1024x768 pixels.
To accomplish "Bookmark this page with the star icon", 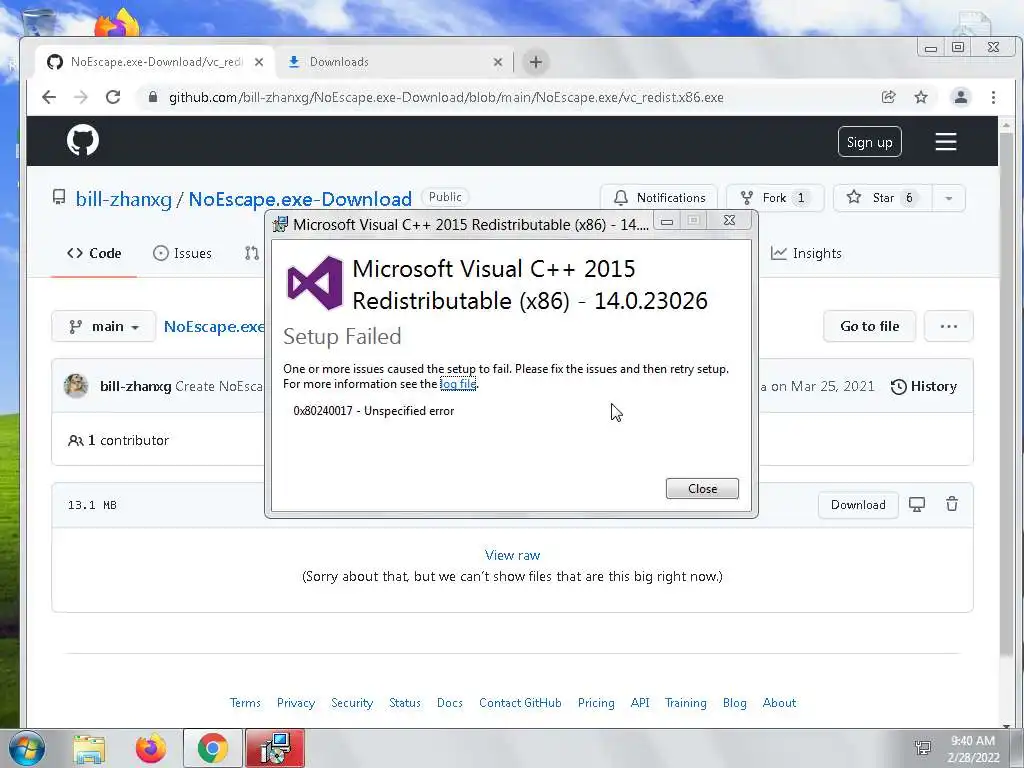I will (x=921, y=97).
